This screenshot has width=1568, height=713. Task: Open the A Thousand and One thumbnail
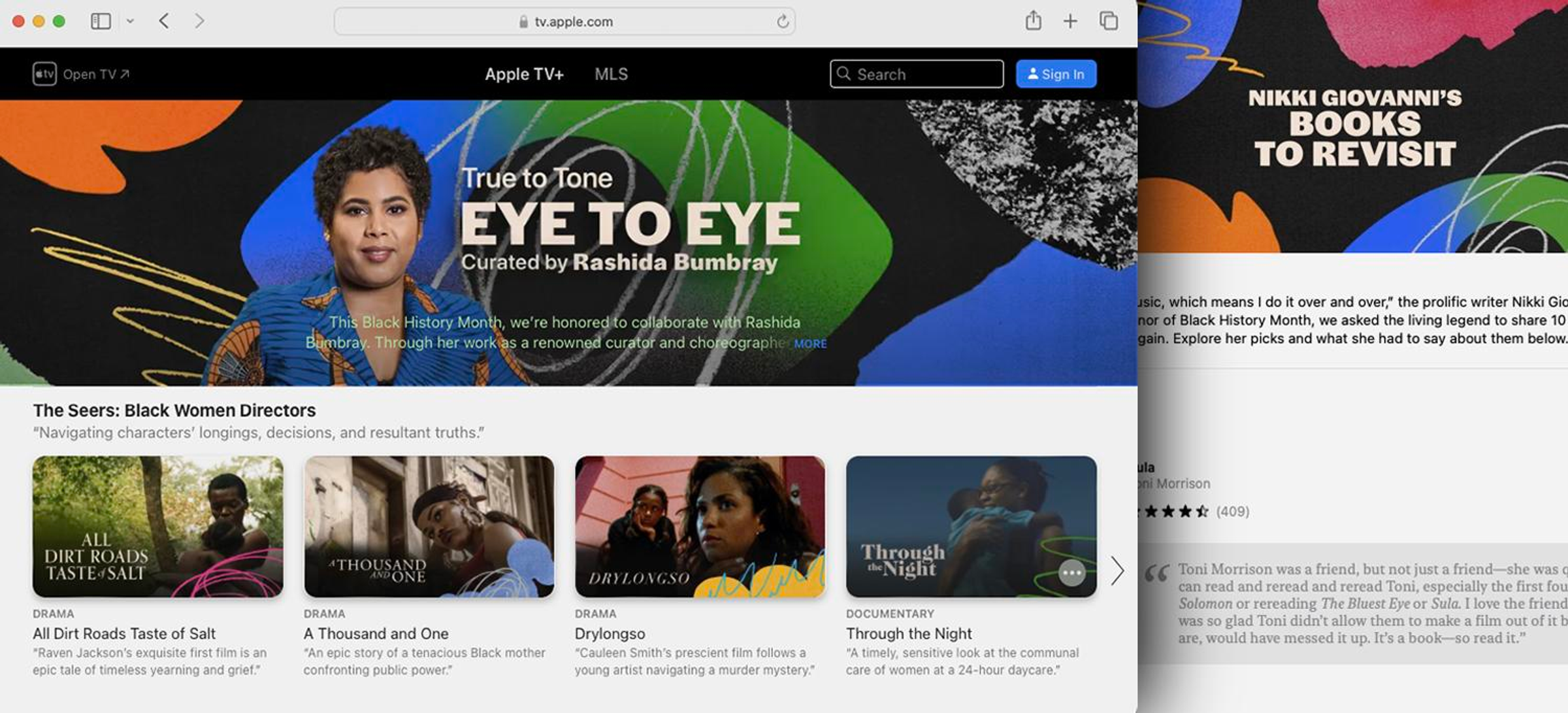429,526
